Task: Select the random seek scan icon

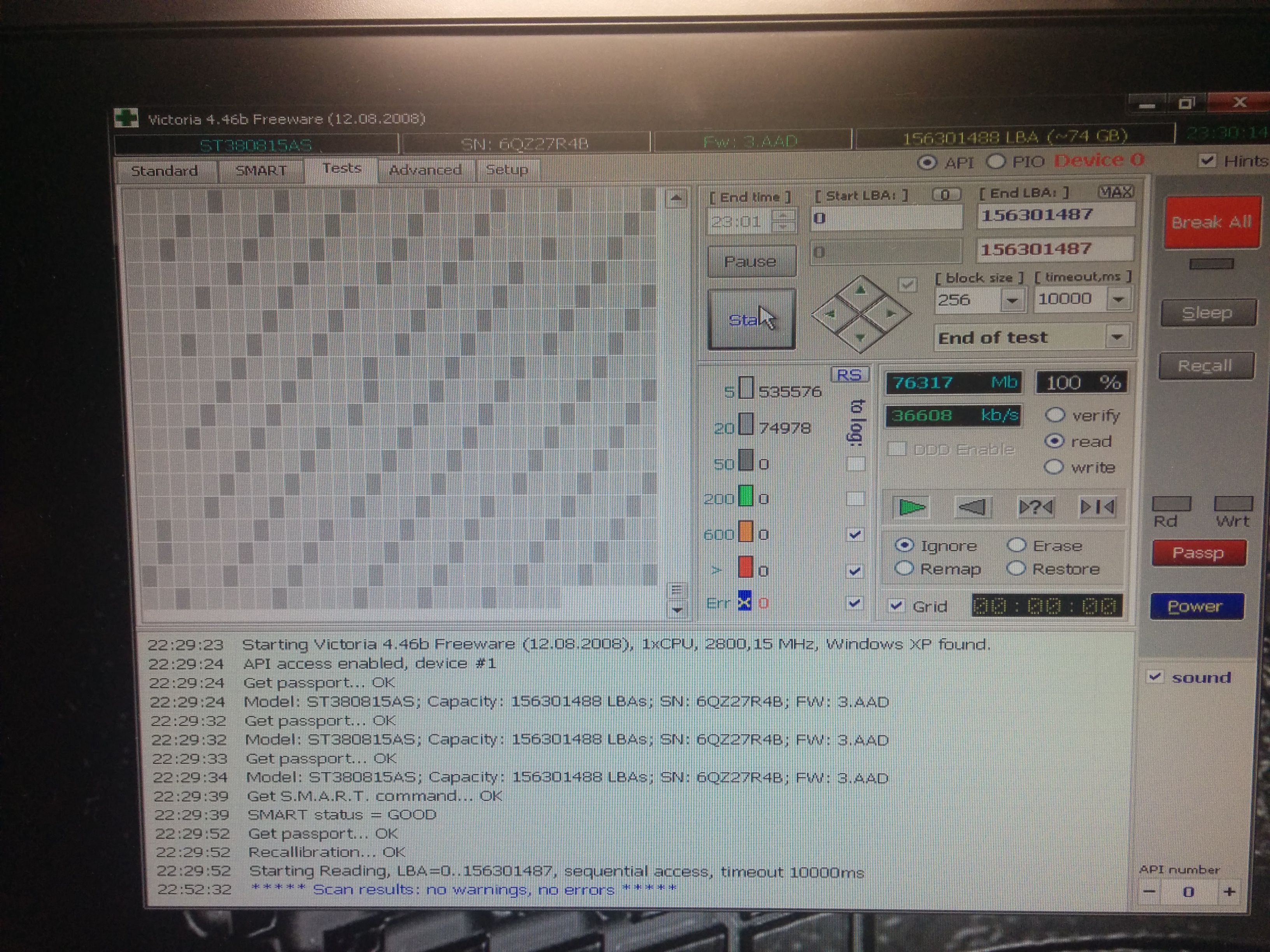Action: click(1035, 507)
